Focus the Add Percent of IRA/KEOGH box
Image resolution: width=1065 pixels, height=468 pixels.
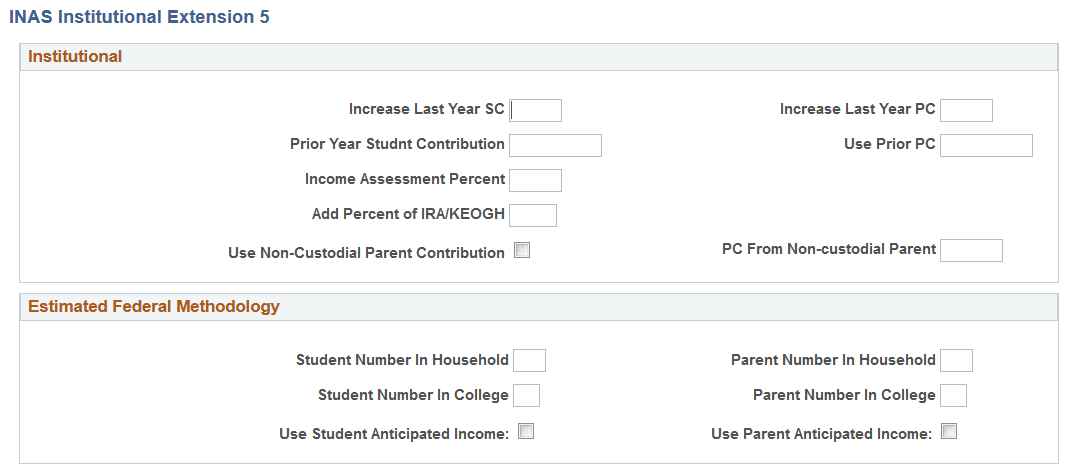(x=533, y=215)
